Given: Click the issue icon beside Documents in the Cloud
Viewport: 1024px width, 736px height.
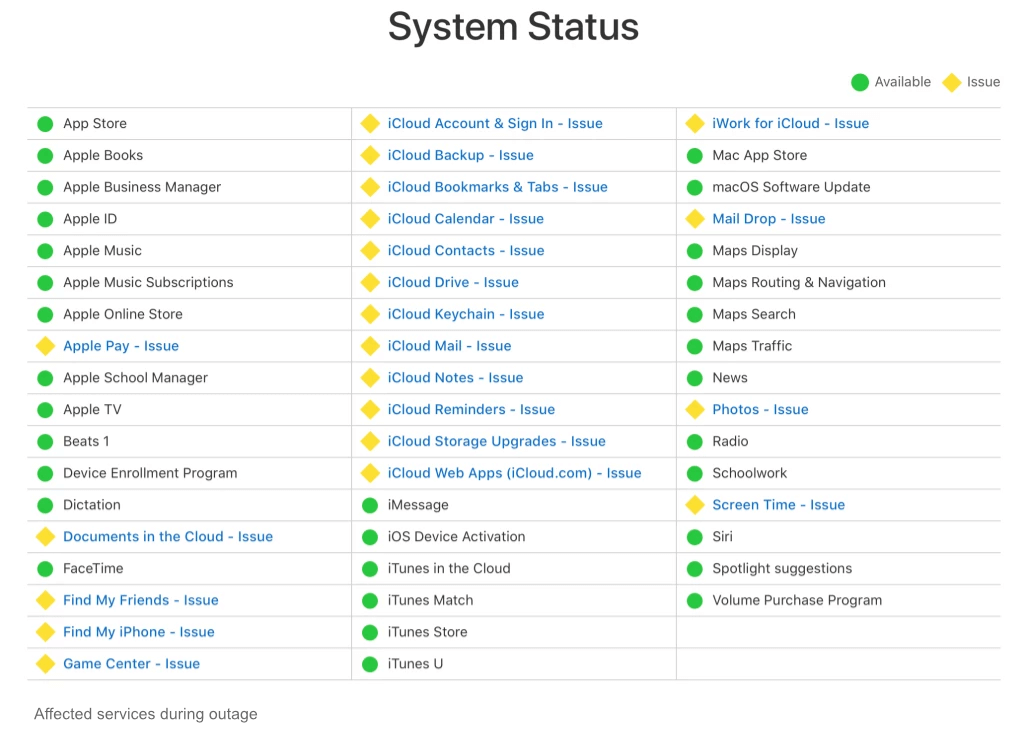Looking at the screenshot, I should pyautogui.click(x=45, y=537).
